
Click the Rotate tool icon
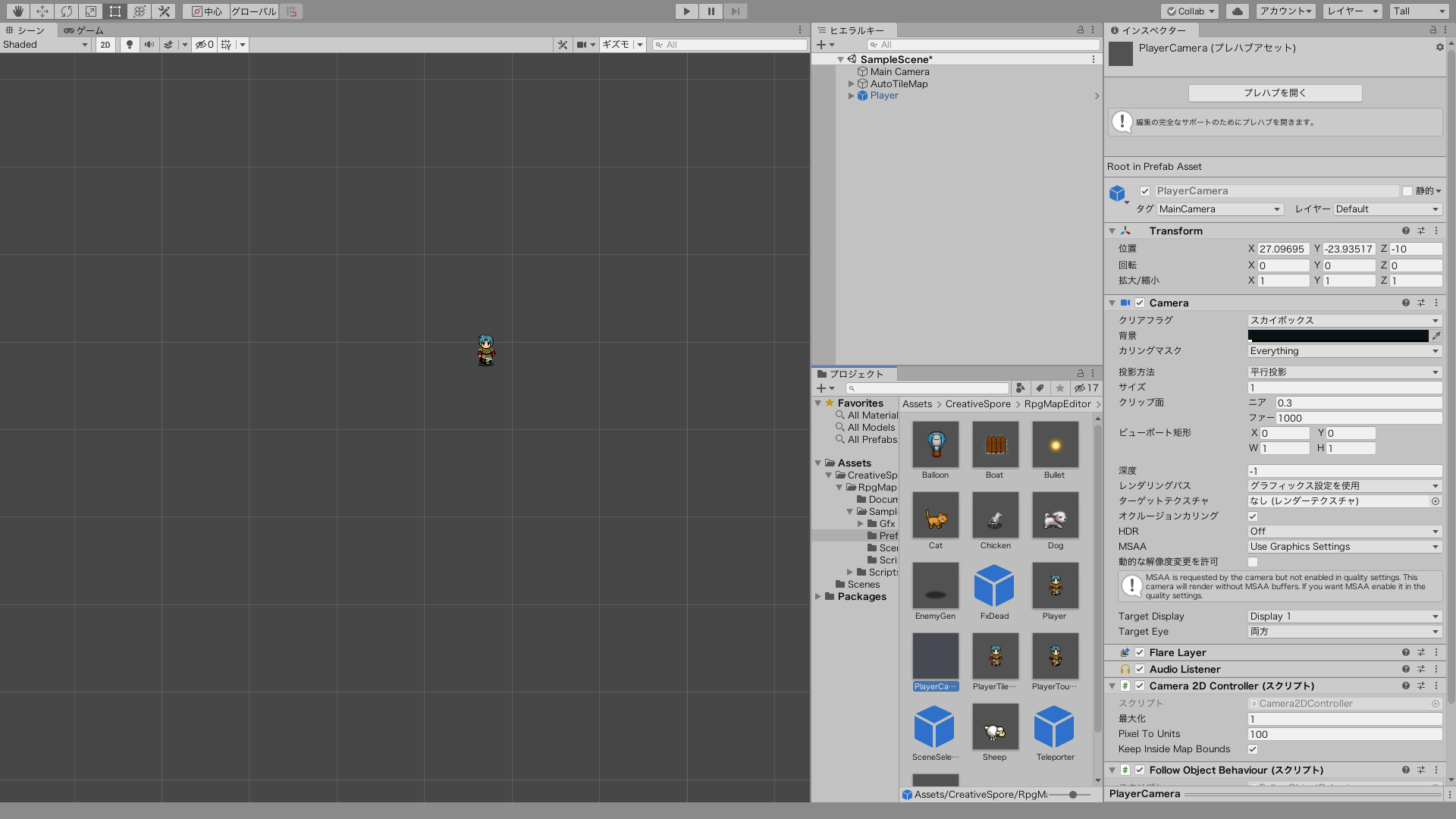65,11
